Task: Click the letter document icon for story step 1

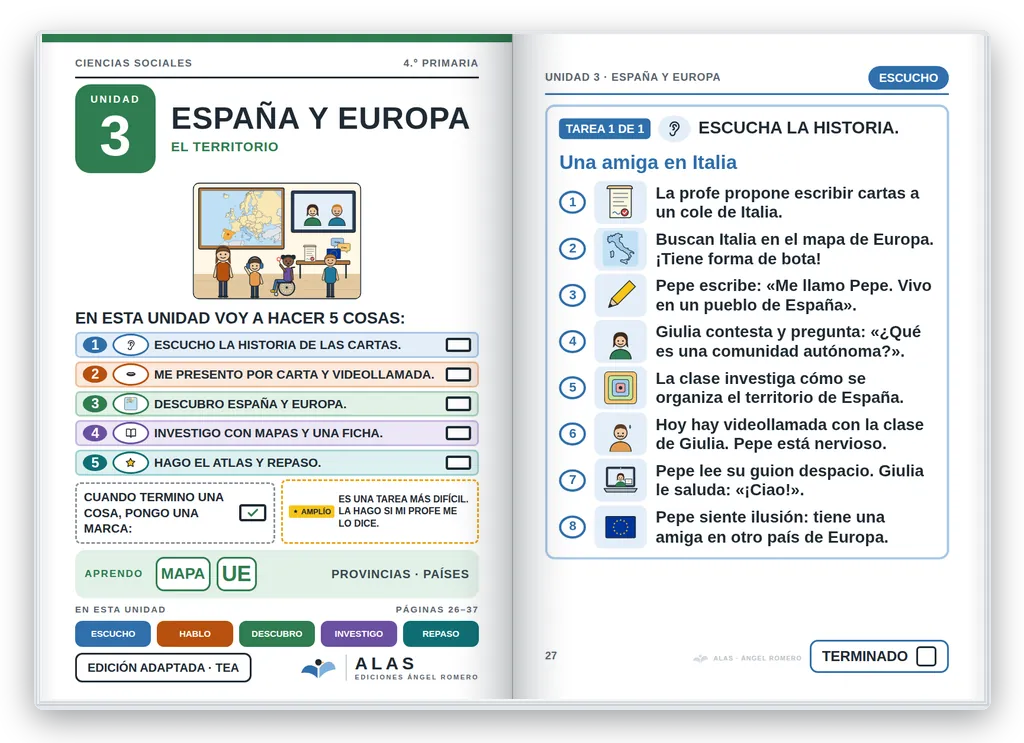Action: point(620,202)
